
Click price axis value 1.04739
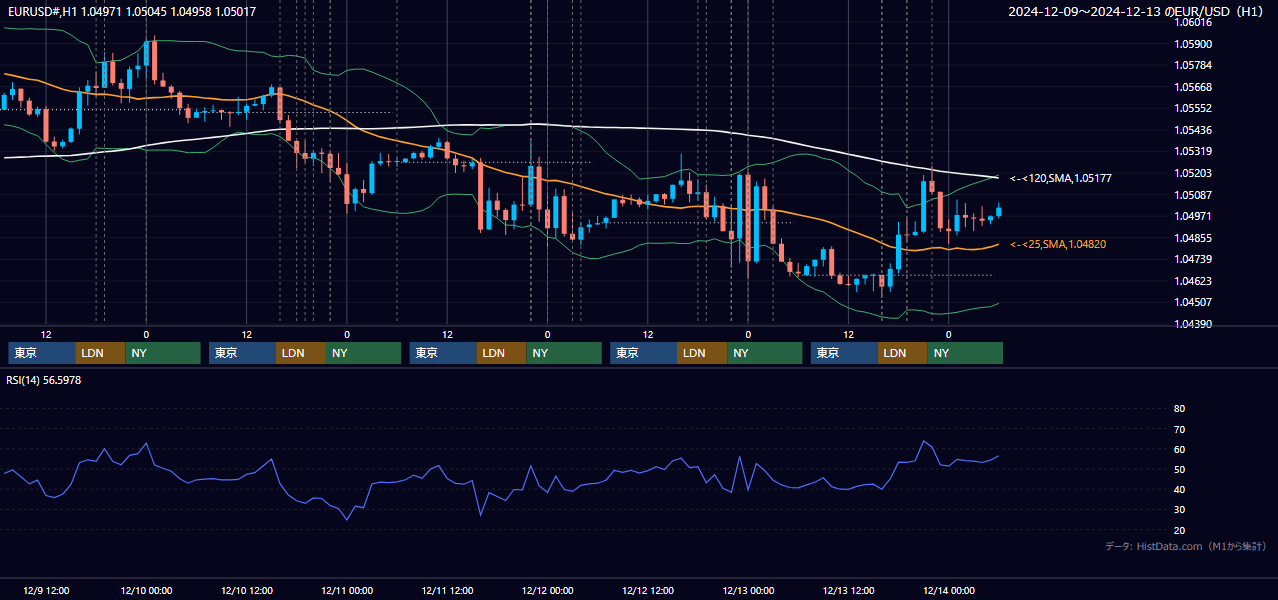(x=1192, y=259)
